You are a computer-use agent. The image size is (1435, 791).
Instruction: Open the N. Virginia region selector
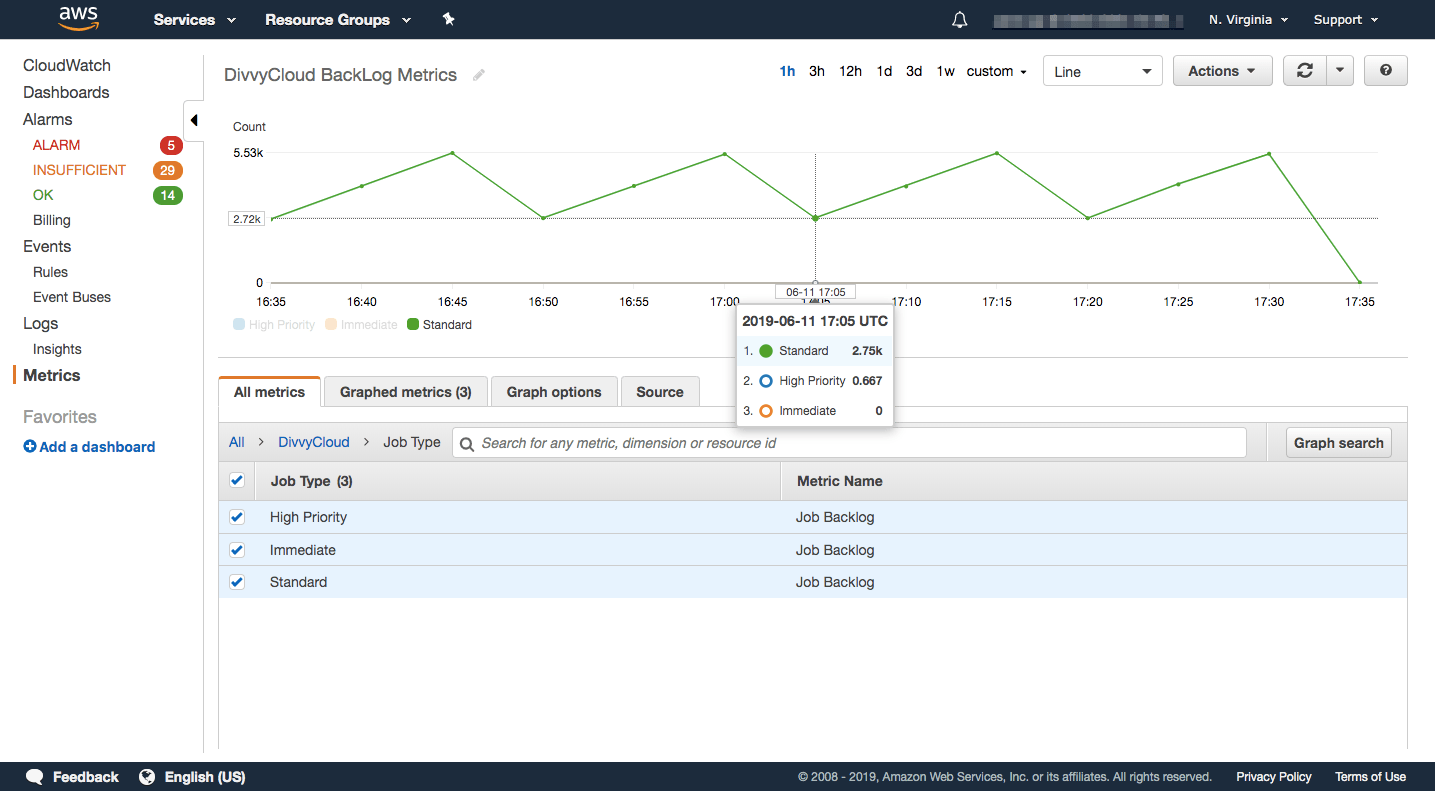tap(1247, 20)
